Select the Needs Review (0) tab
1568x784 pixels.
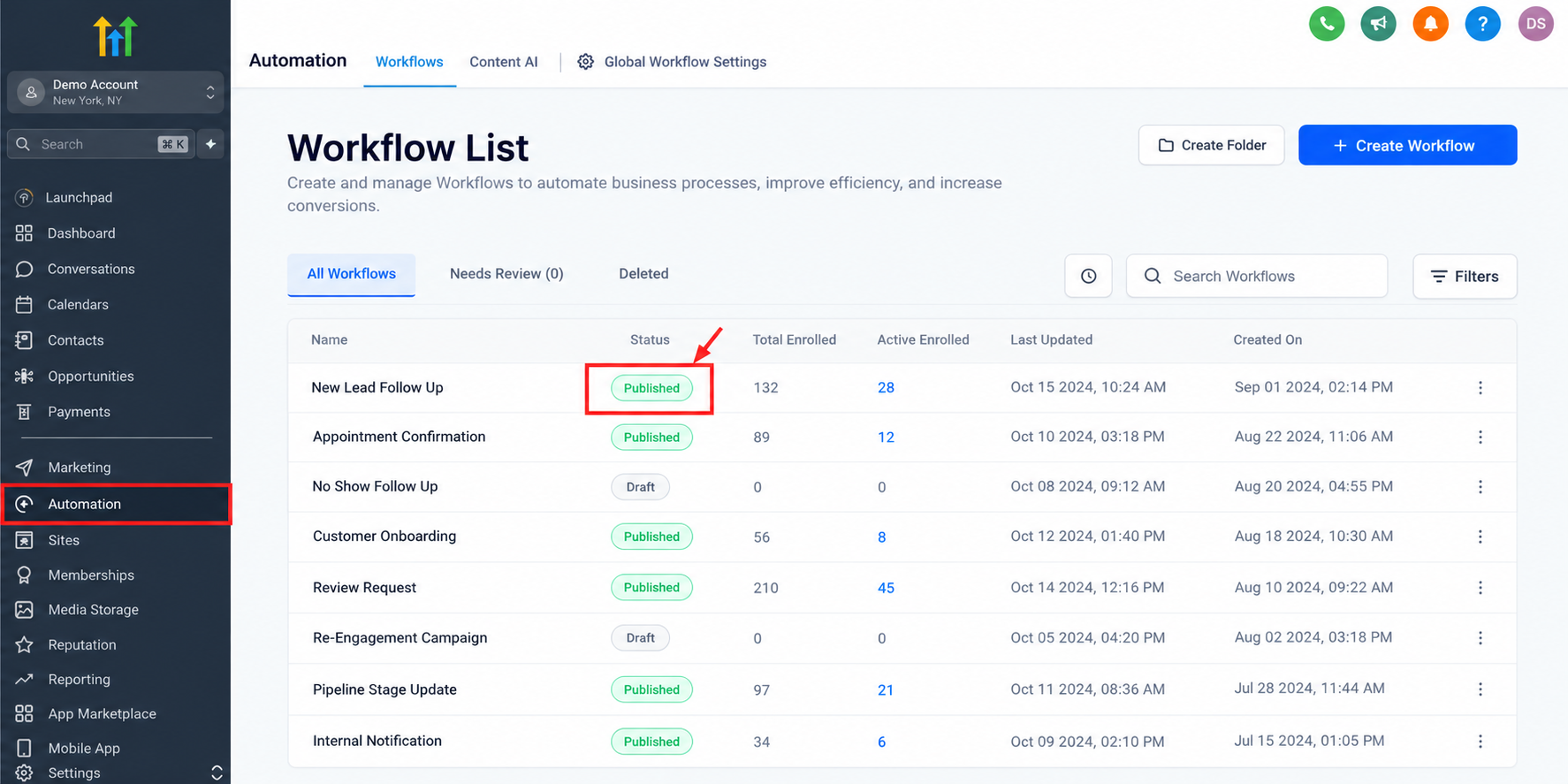click(x=506, y=274)
